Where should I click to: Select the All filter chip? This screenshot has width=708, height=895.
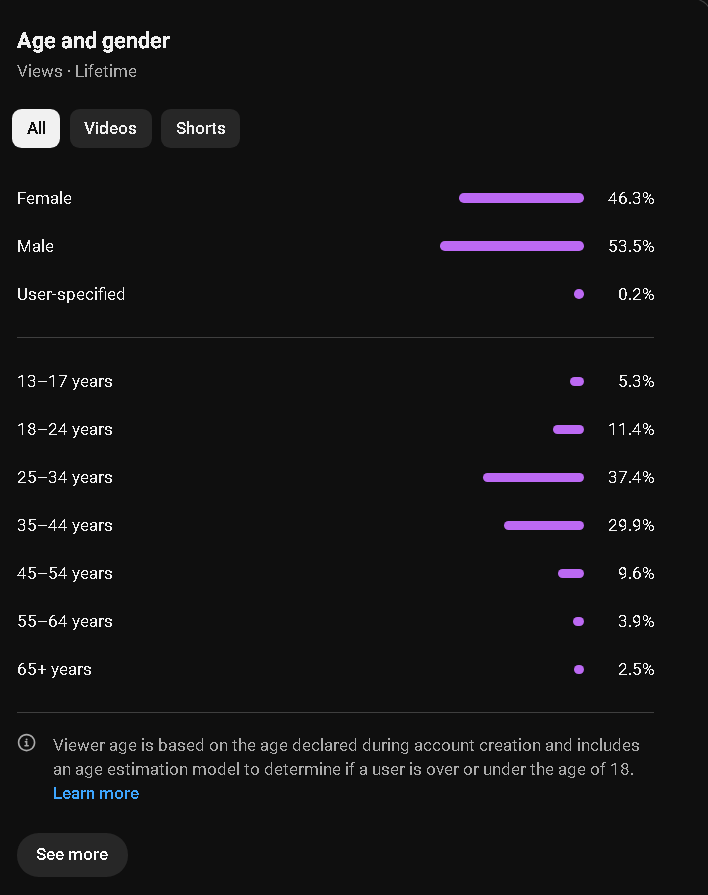(x=36, y=128)
